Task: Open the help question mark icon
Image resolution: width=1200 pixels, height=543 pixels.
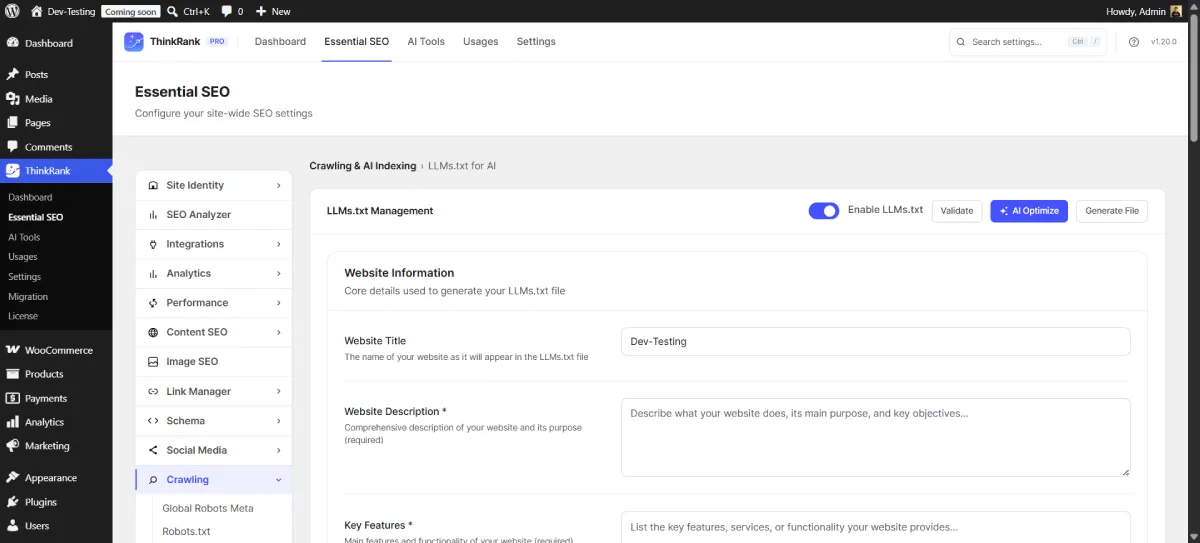Action: point(1134,42)
